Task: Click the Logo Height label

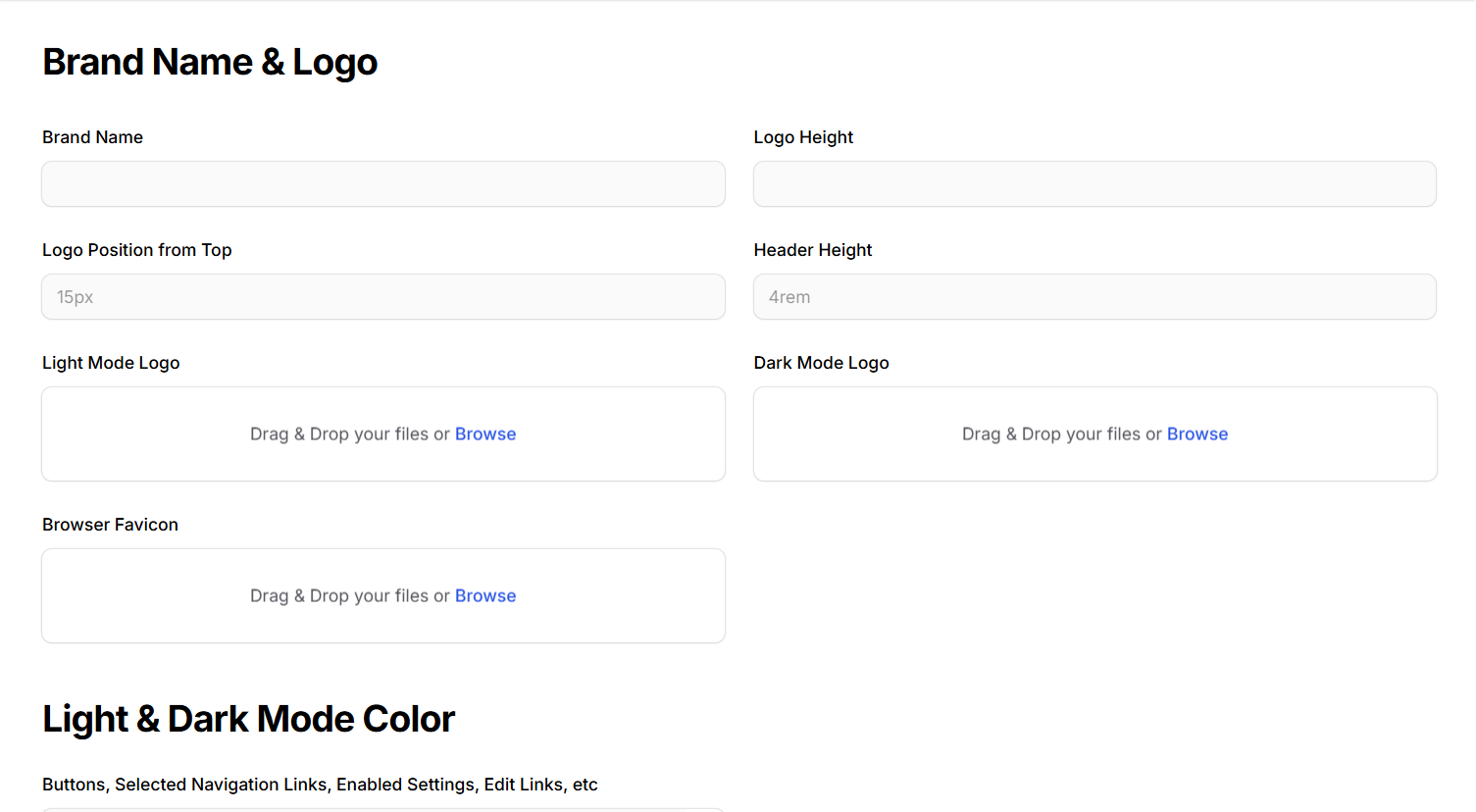Action: (803, 137)
